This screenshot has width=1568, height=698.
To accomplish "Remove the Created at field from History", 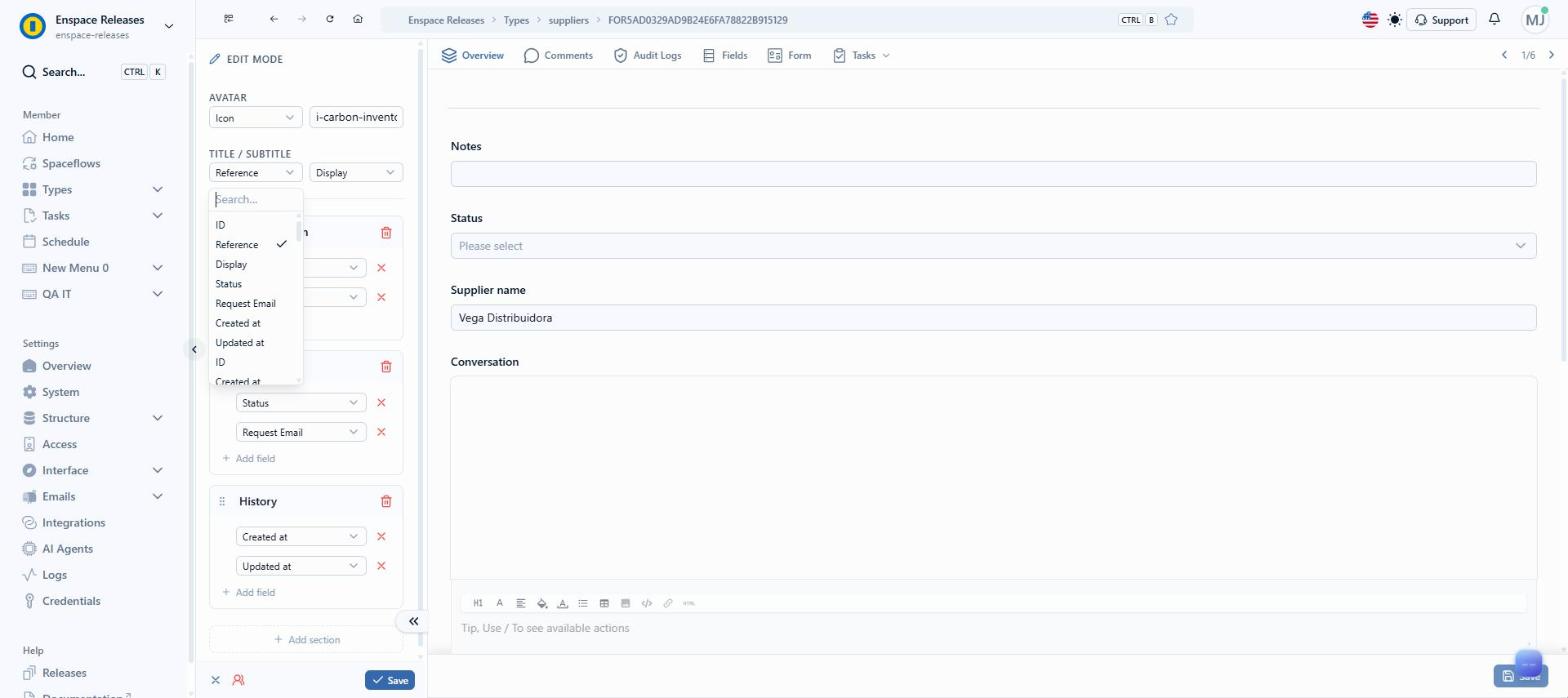I will 381,537.
